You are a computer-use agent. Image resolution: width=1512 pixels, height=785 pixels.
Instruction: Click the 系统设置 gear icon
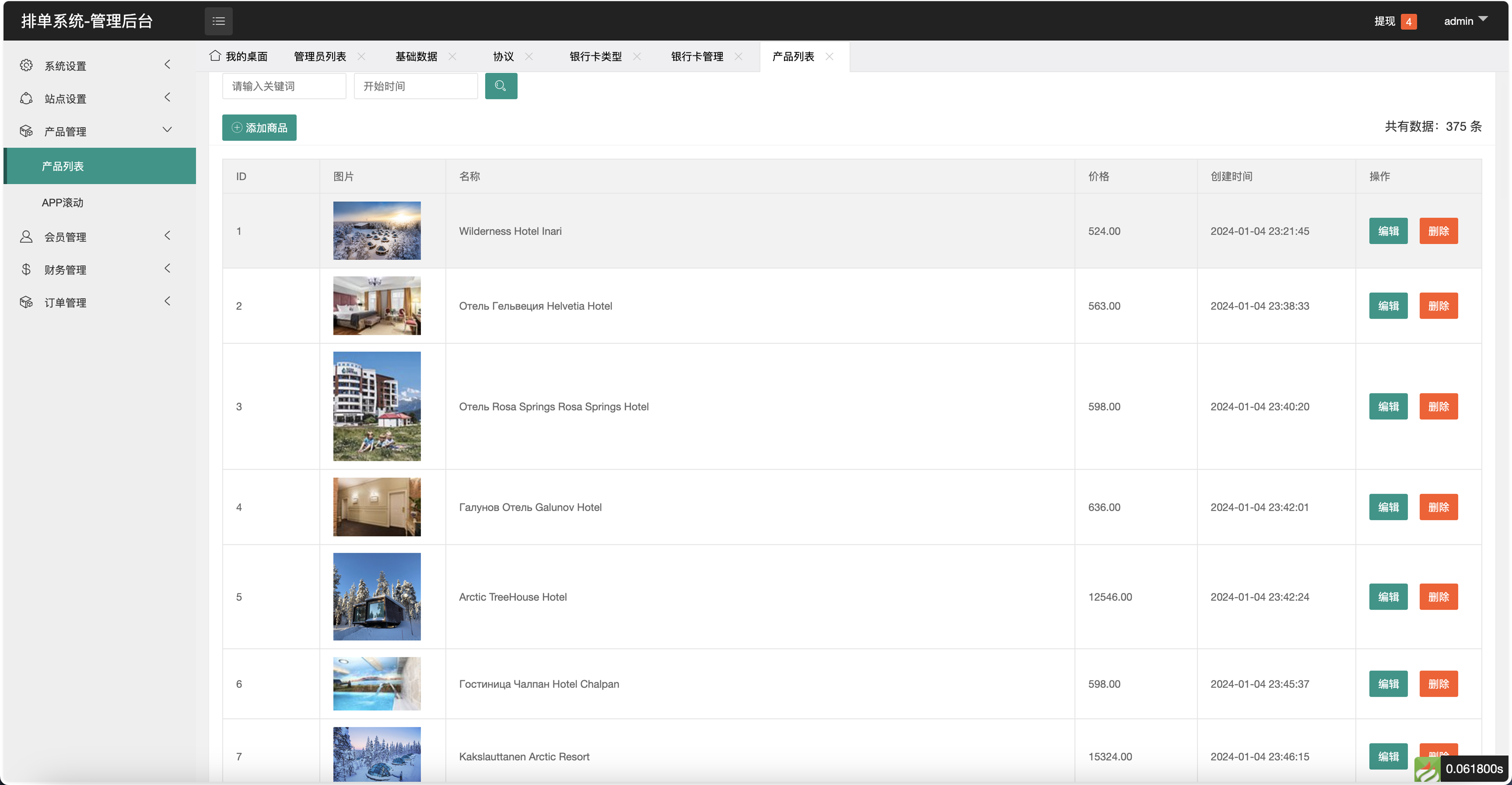pos(26,65)
